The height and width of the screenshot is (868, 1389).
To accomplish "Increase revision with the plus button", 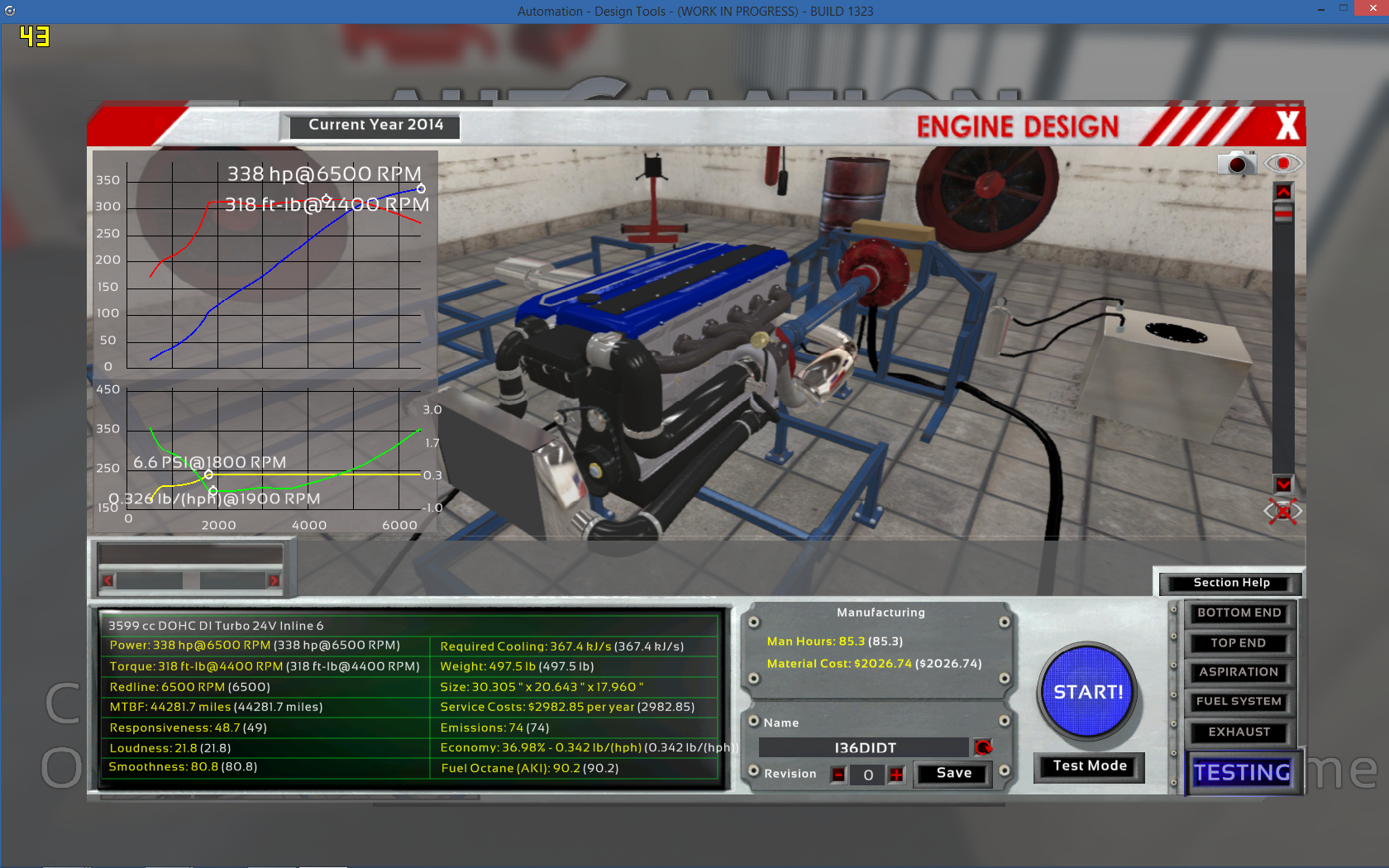I will pyautogui.click(x=896, y=775).
